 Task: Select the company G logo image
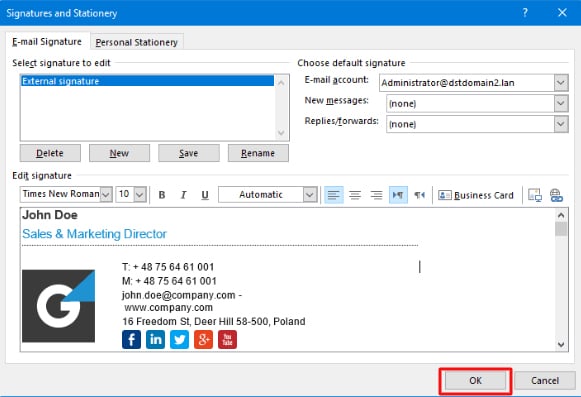59,306
